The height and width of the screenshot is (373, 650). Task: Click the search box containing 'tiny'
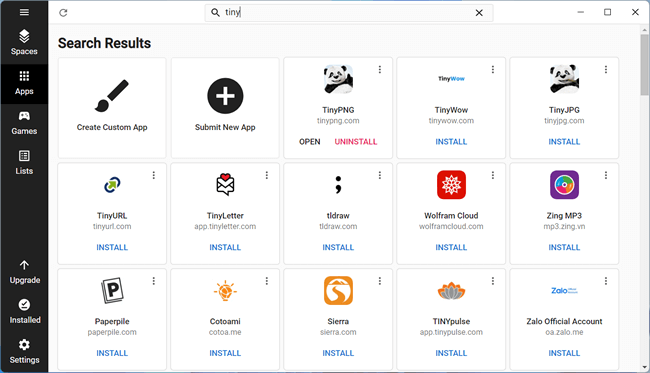[x=349, y=12]
